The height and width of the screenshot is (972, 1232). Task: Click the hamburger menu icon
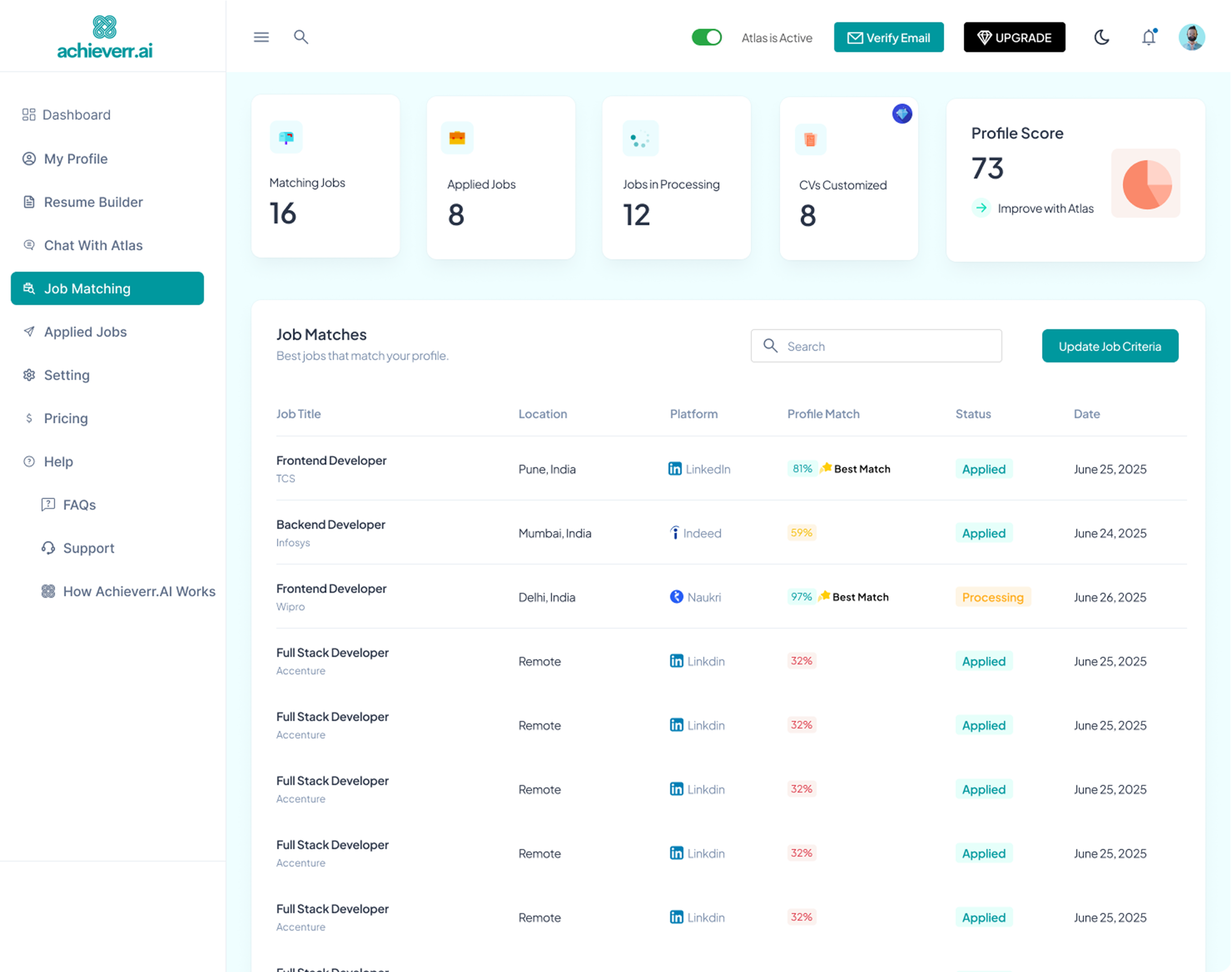[261, 37]
